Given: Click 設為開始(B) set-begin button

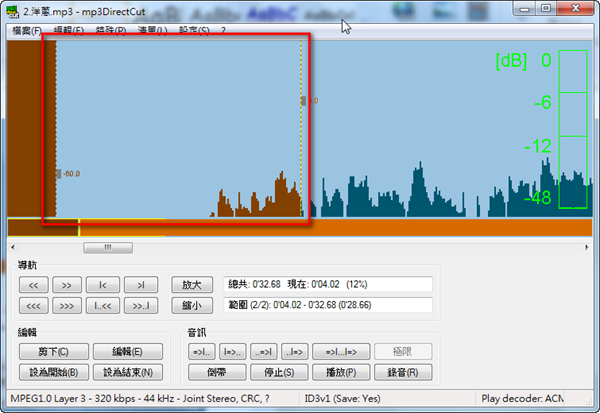Looking at the screenshot, I should pos(54,372).
